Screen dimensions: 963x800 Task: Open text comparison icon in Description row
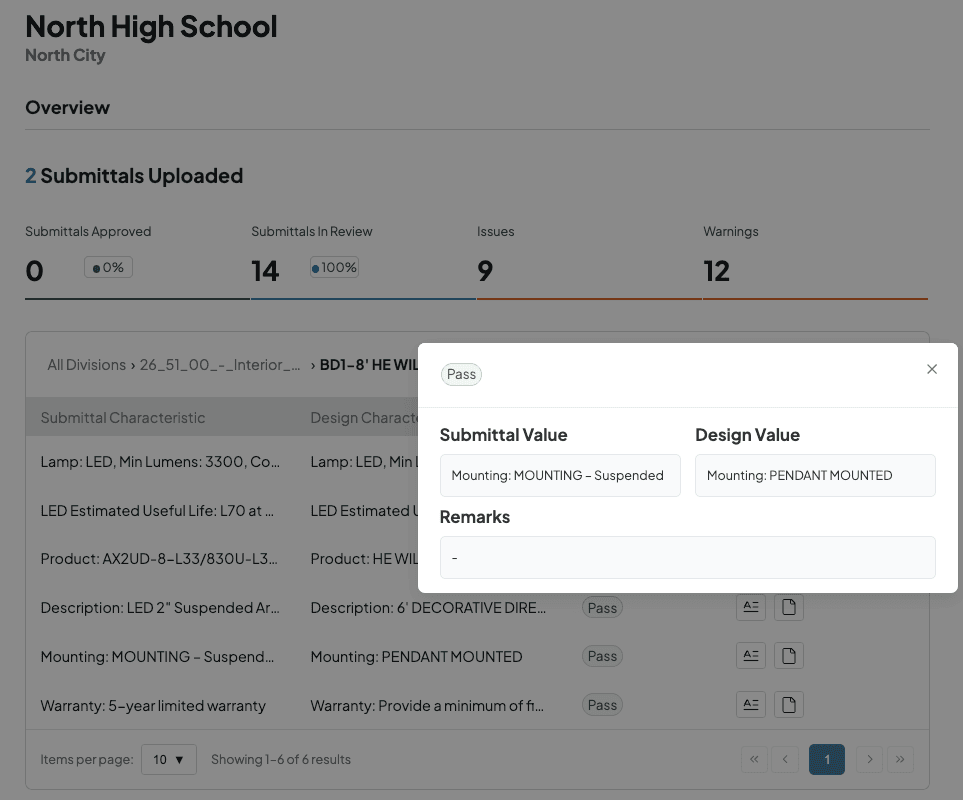click(751, 607)
